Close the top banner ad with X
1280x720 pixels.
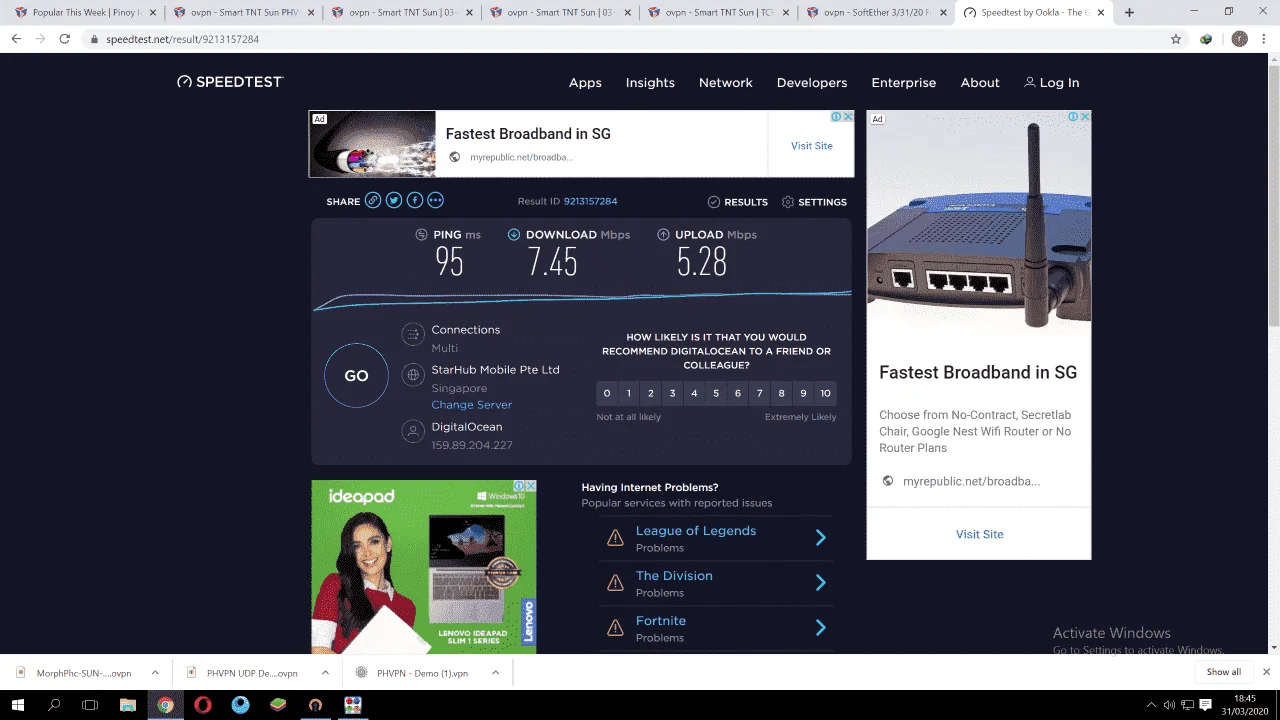[848, 117]
